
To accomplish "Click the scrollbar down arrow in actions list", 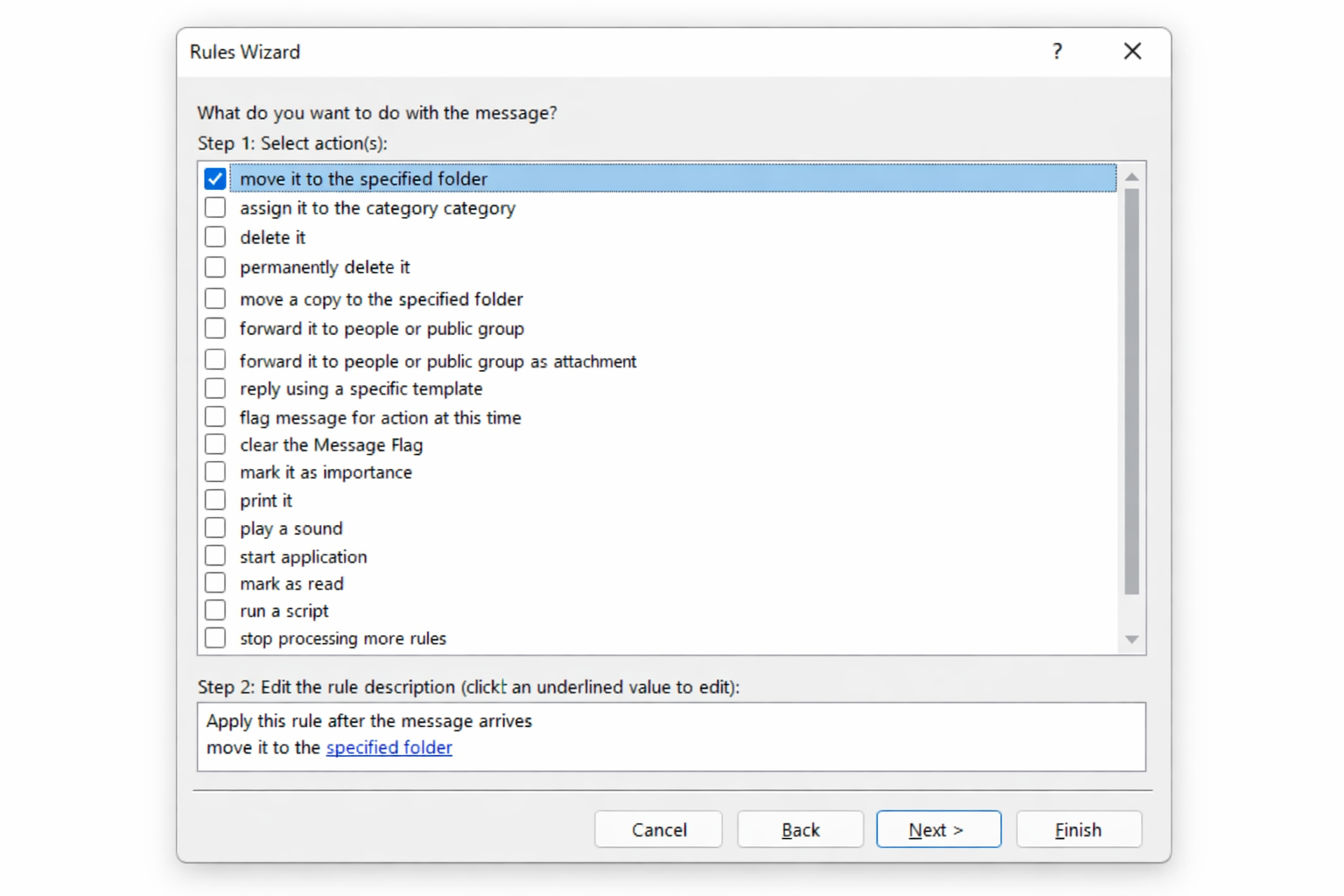I will [1131, 639].
